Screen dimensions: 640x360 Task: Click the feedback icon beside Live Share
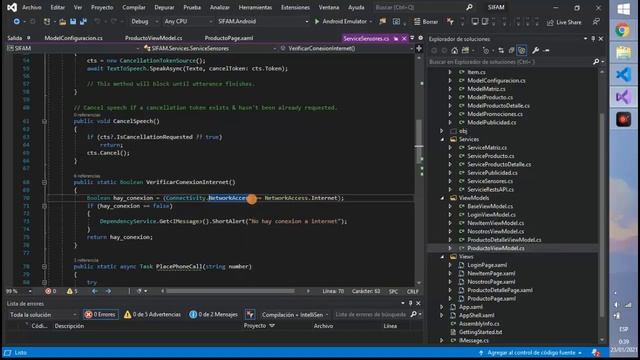(596, 22)
